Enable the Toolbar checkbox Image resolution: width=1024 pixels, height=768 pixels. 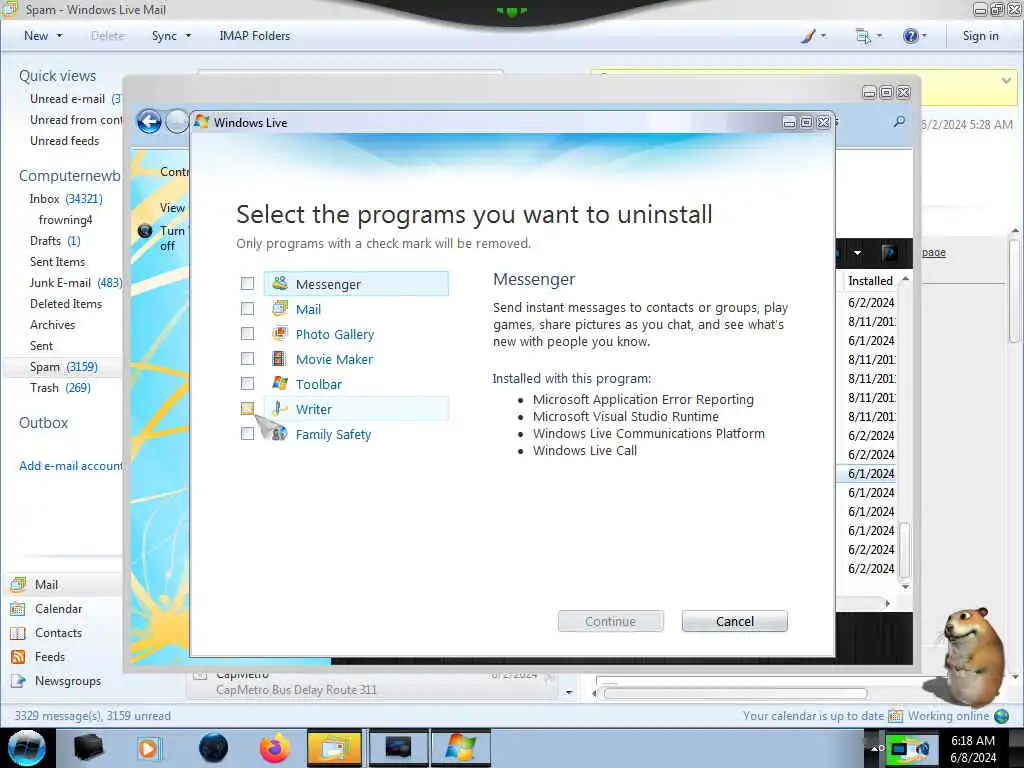[248, 383]
